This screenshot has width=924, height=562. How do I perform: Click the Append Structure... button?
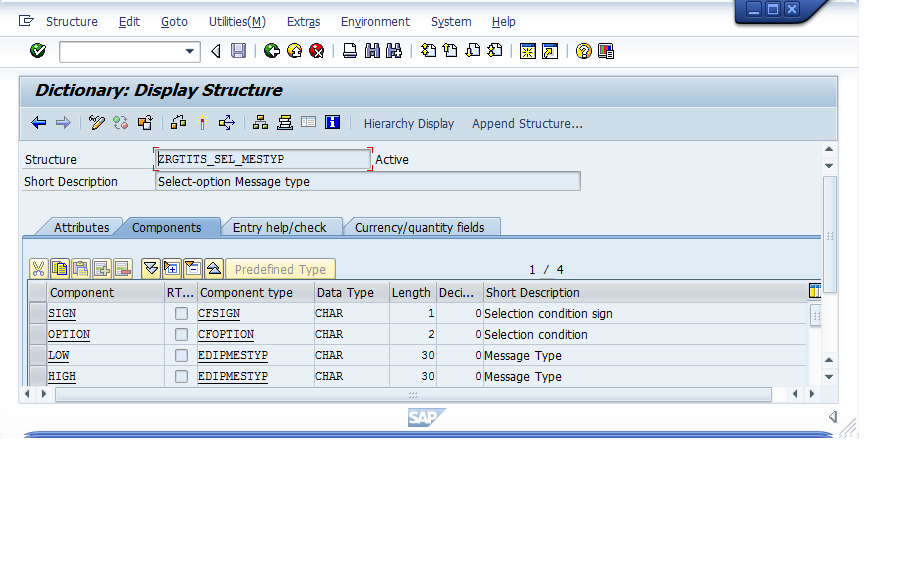coord(527,124)
